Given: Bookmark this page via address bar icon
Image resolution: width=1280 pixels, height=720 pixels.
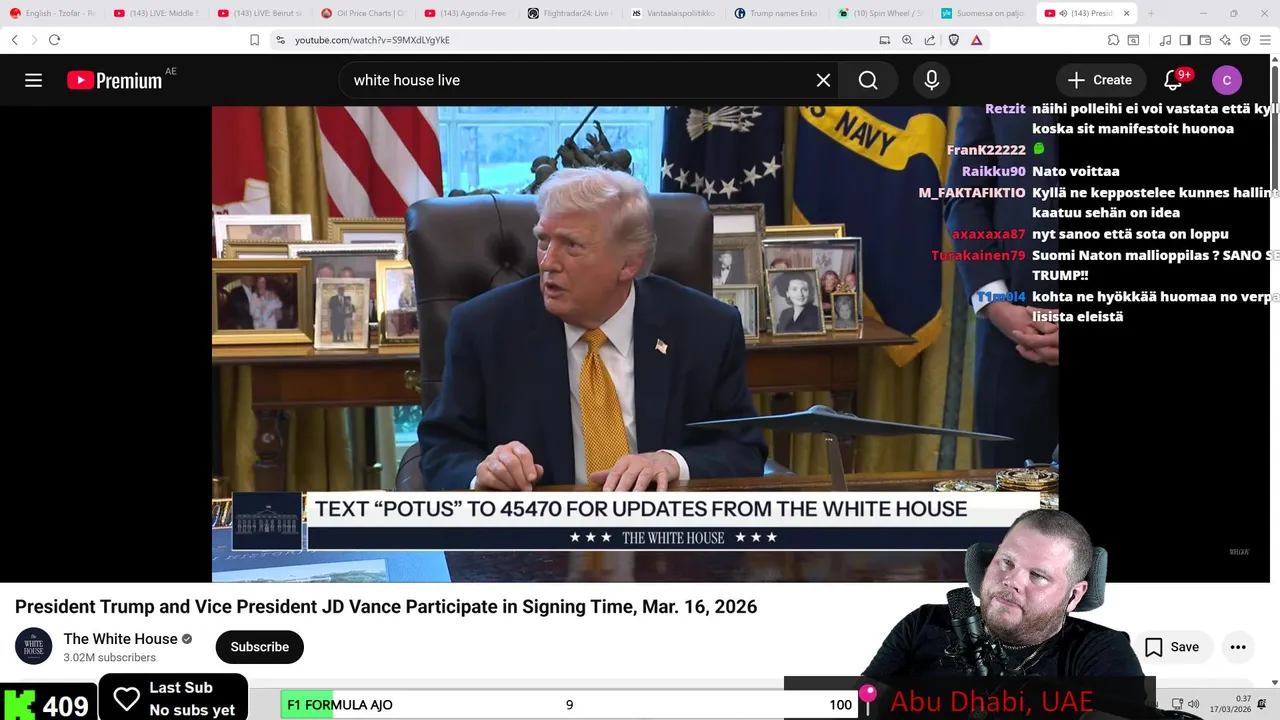Looking at the screenshot, I should tap(254, 40).
